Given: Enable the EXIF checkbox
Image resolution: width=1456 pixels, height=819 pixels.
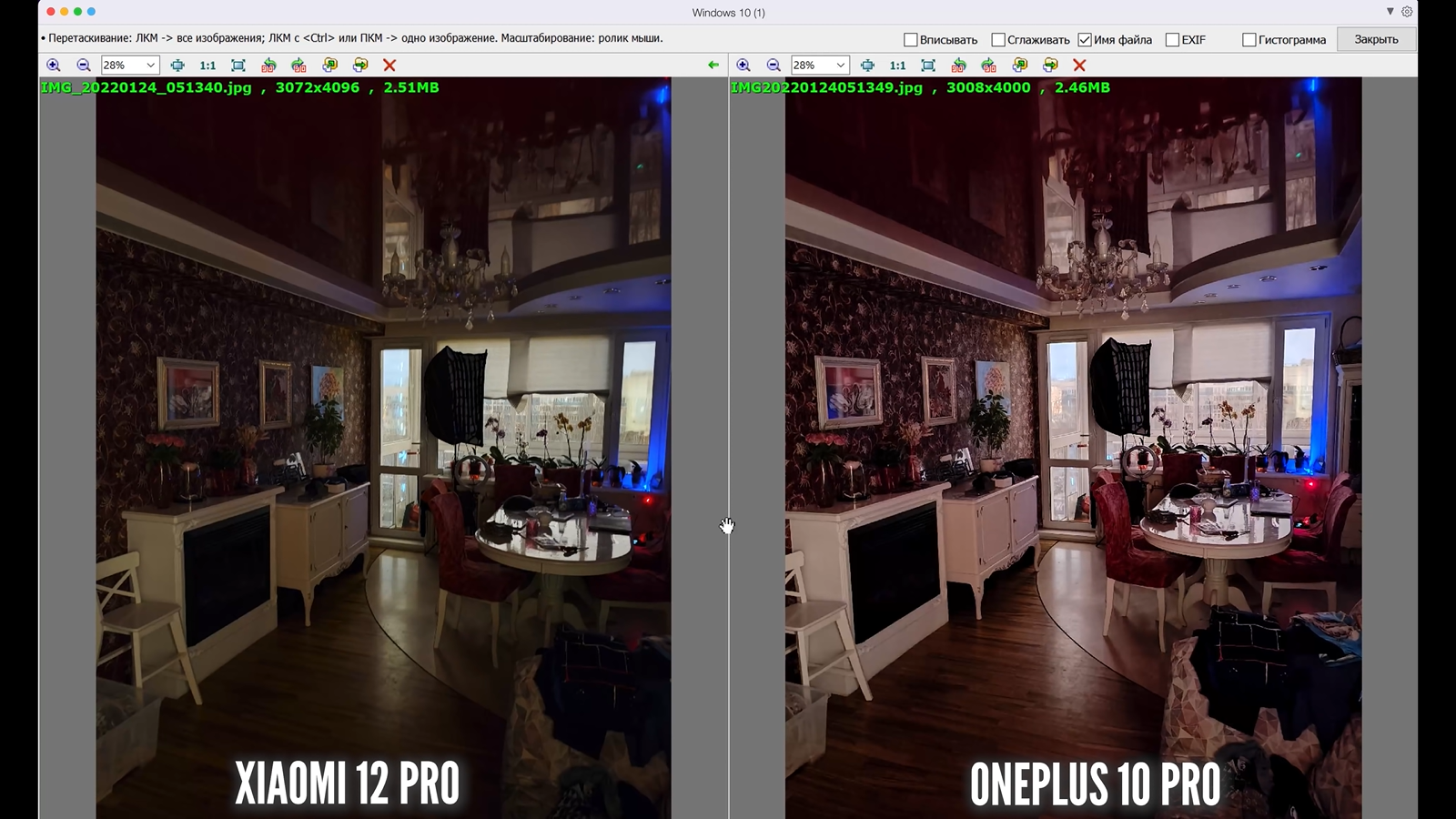Looking at the screenshot, I should pos(1172,40).
